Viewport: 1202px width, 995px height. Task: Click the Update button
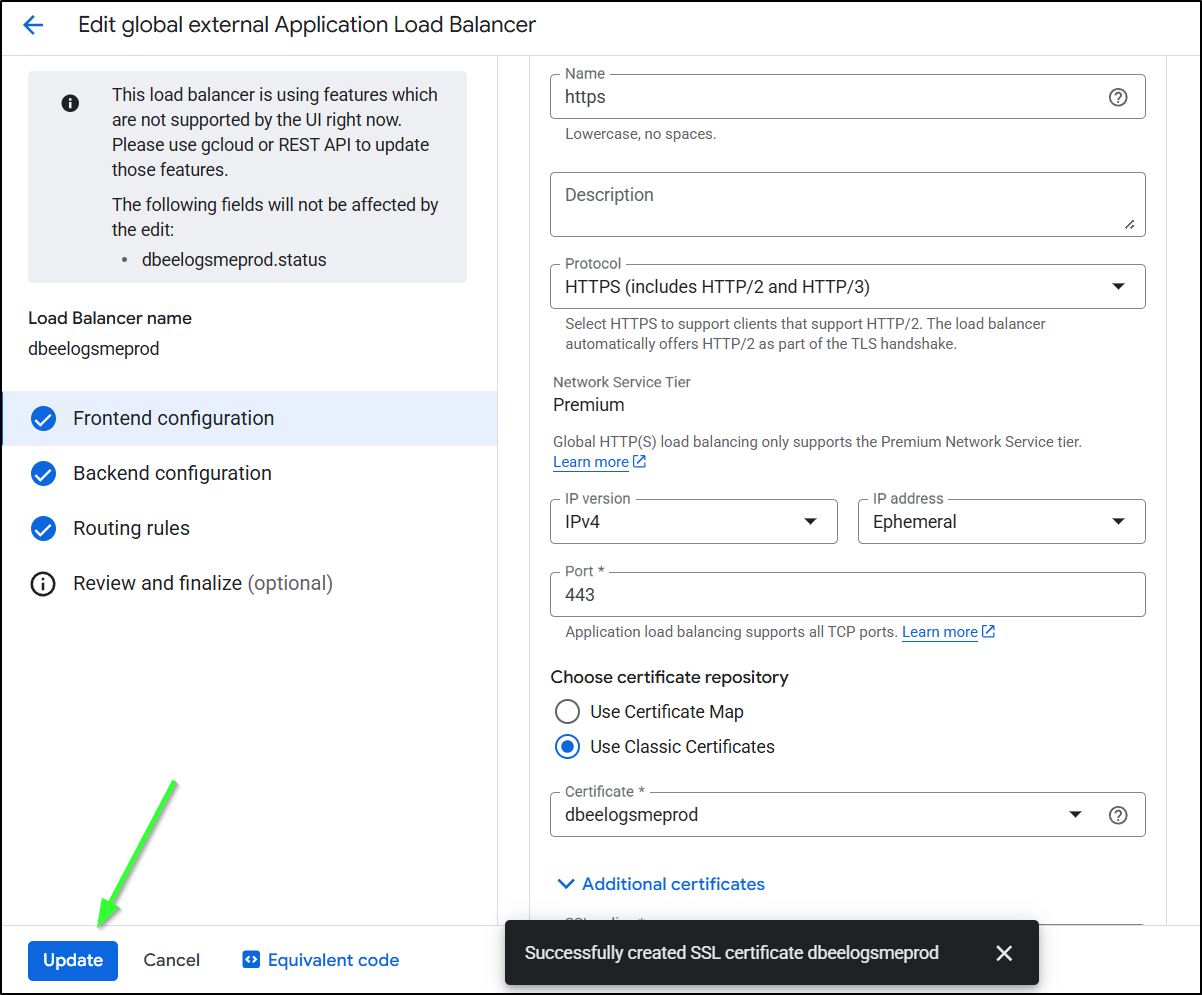point(73,960)
